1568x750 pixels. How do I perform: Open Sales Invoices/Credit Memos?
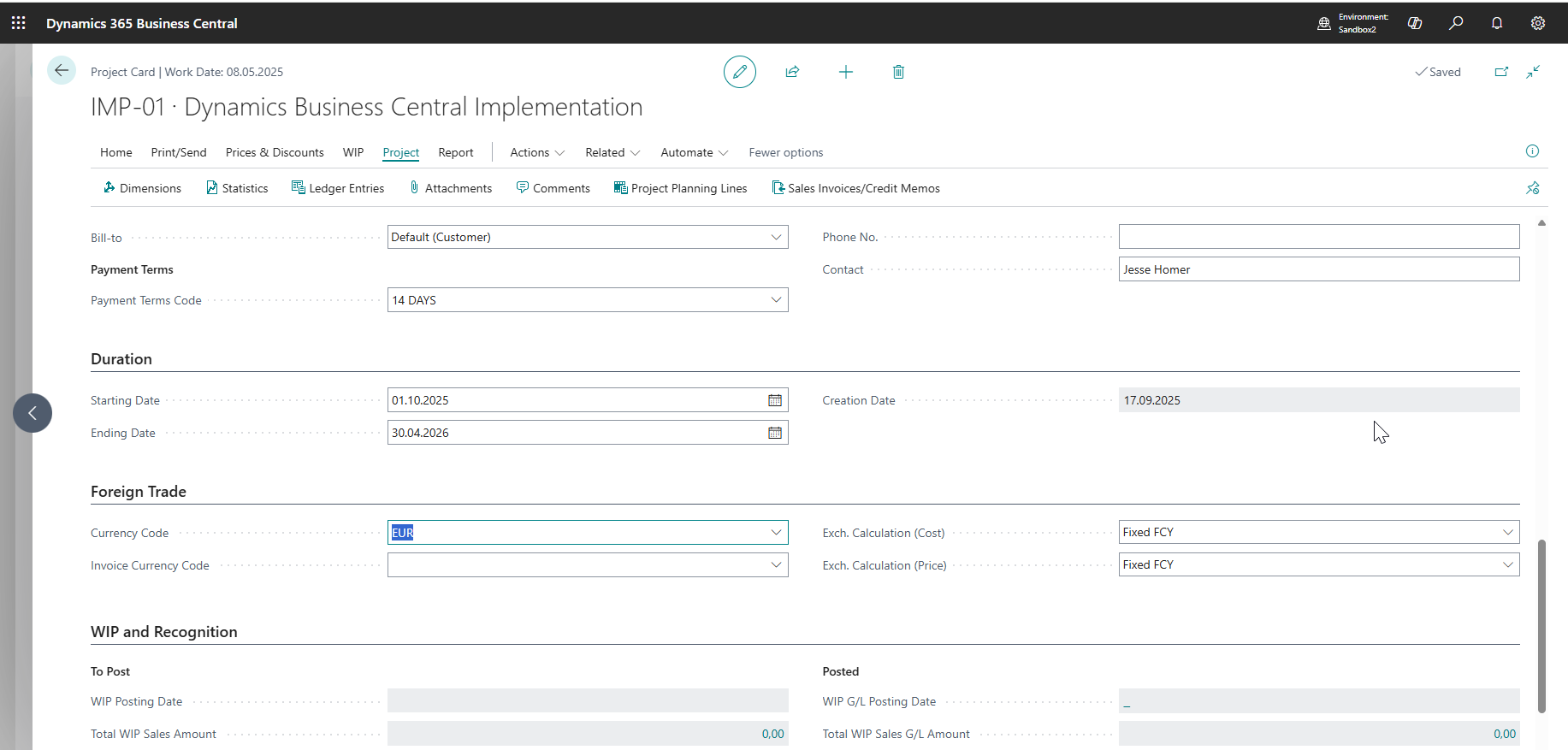coord(856,188)
